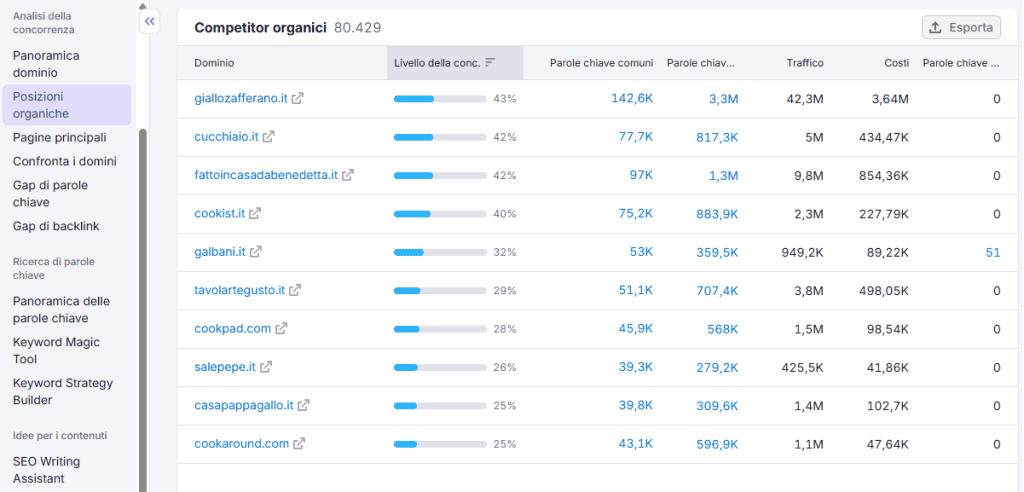
Task: Open galbani.it external link icon
Action: 256,252
